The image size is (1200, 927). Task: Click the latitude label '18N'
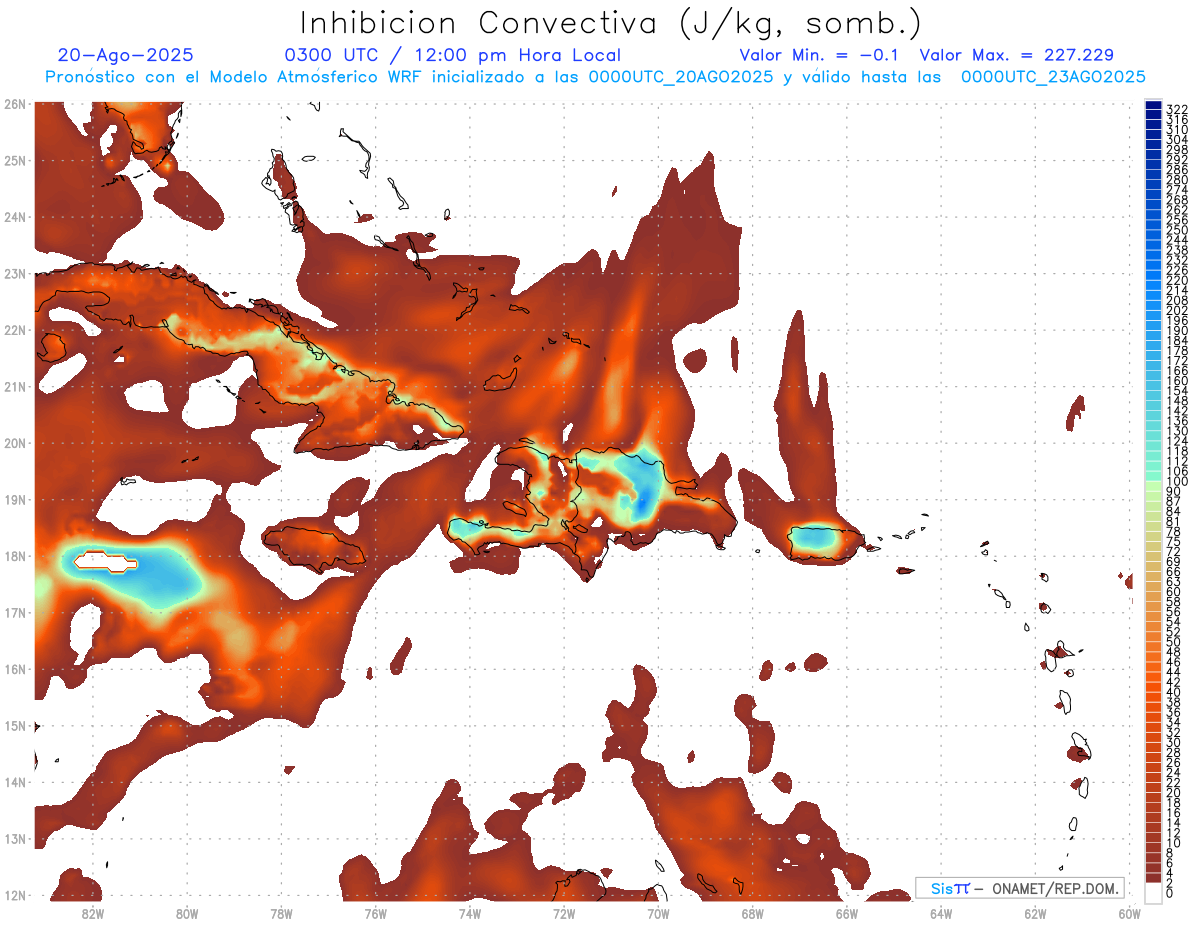tap(14, 556)
